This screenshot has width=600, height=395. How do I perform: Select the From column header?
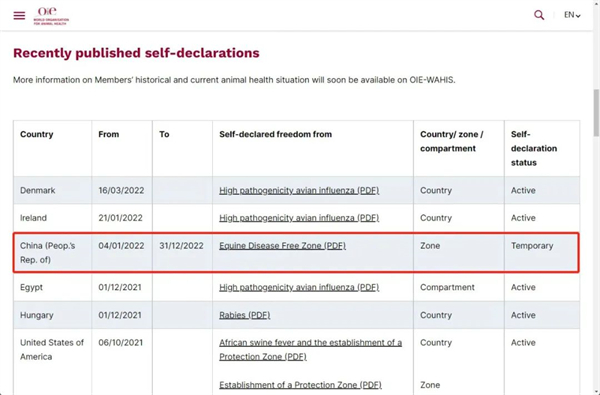pyautogui.click(x=109, y=134)
